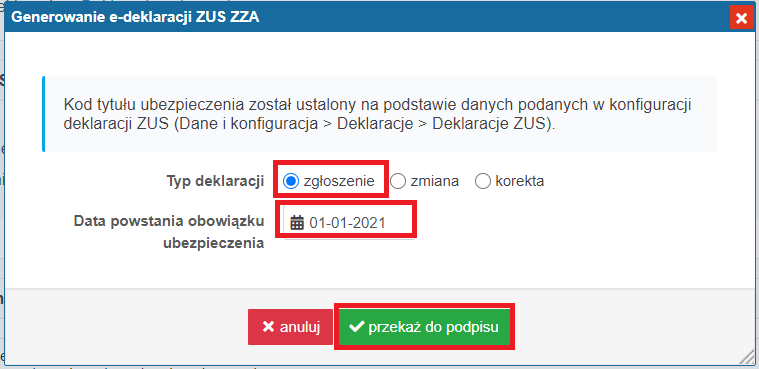The width and height of the screenshot is (759, 369).
Task: Click the "Data powstania obowiązku ubezpieczenia" label
Action: (x=168, y=232)
